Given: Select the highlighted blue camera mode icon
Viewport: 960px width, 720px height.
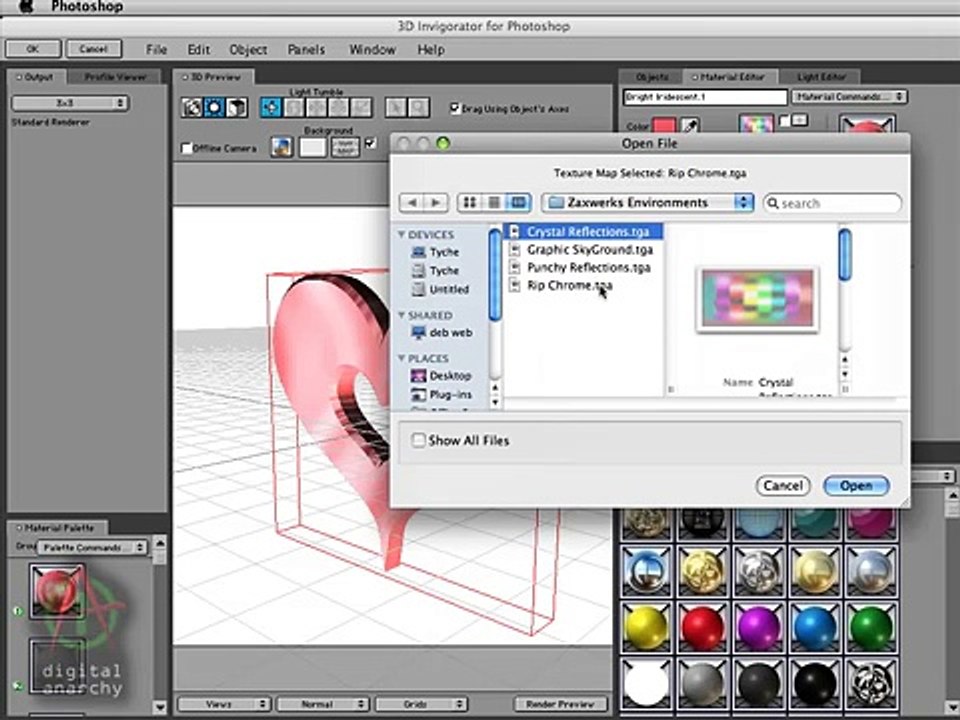Looking at the screenshot, I should (x=214, y=108).
